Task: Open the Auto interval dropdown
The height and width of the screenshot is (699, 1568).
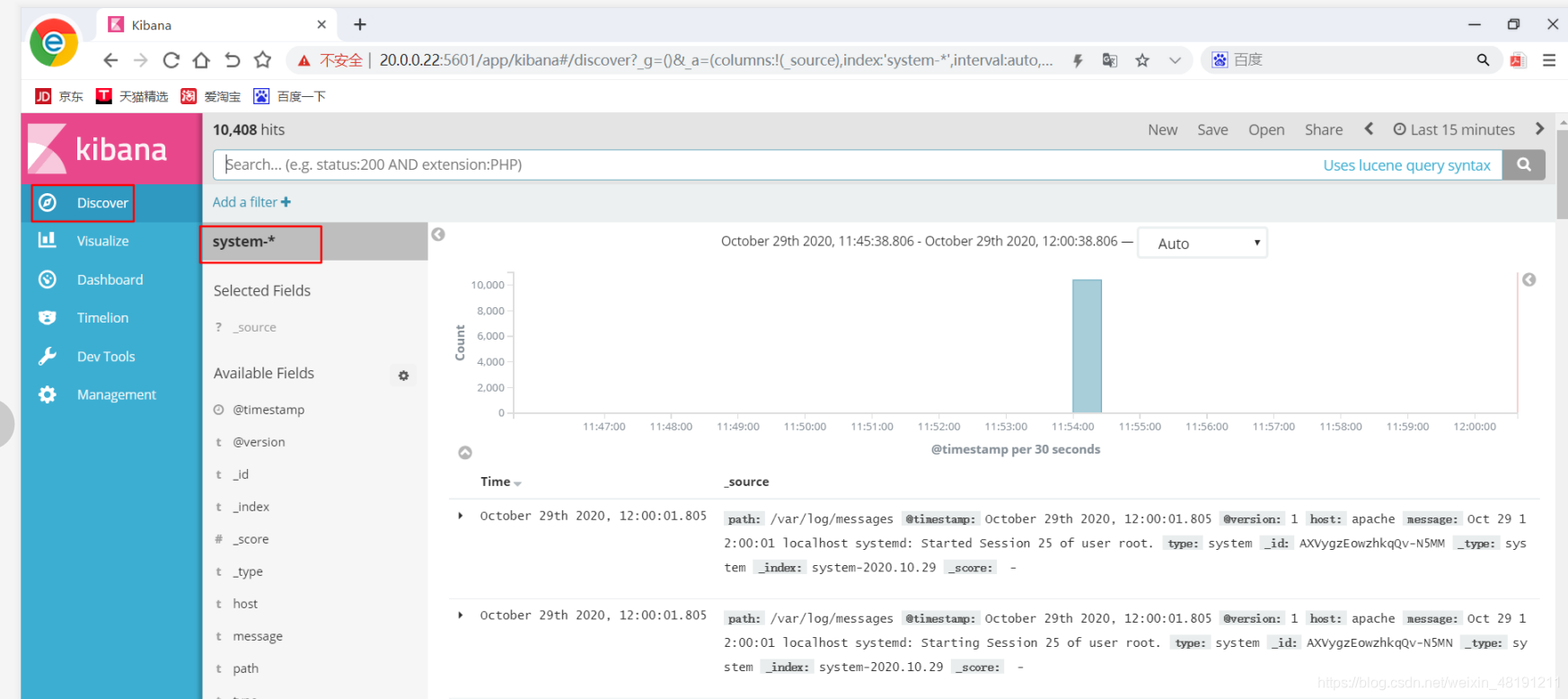Action: 1202,243
